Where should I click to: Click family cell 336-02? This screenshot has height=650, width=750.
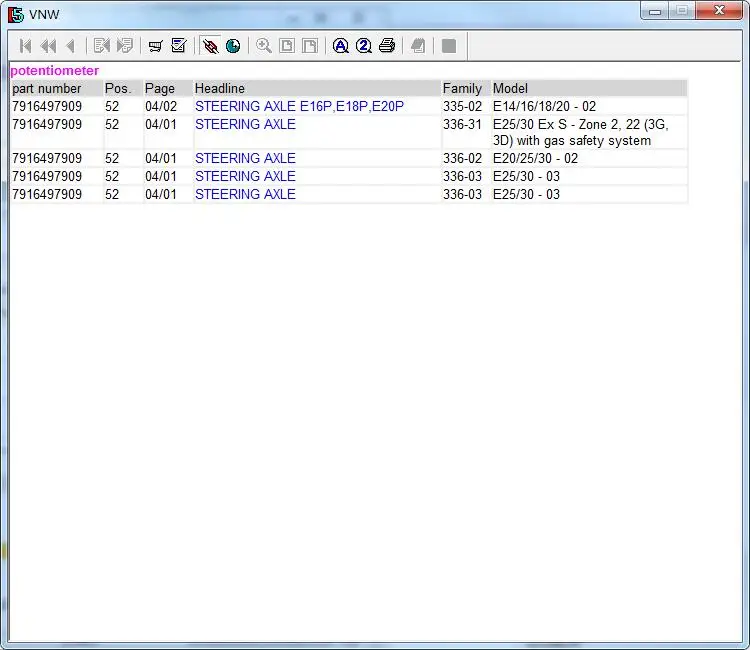coord(462,158)
